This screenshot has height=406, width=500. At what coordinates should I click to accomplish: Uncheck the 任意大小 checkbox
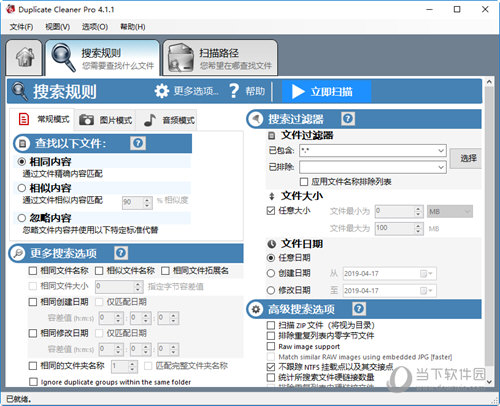tap(271, 211)
